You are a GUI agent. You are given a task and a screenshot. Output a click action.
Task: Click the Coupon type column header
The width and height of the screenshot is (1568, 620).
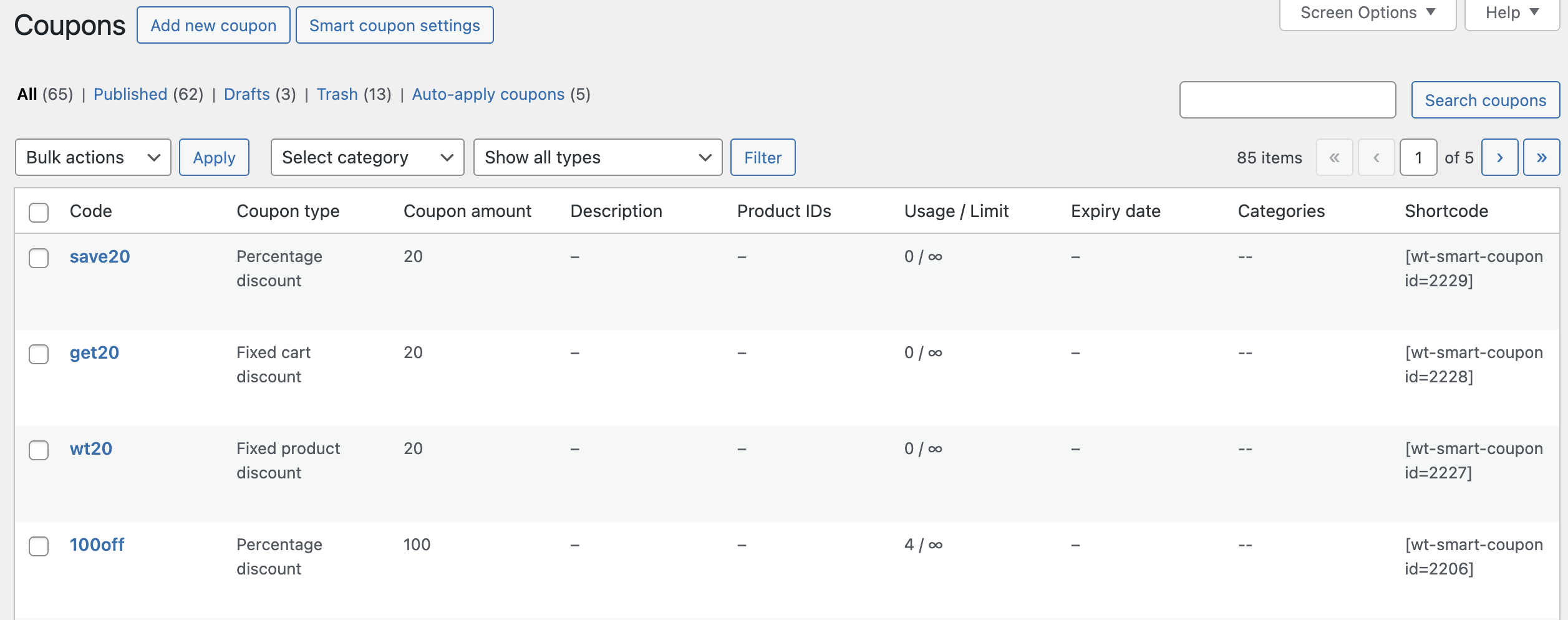pos(288,211)
